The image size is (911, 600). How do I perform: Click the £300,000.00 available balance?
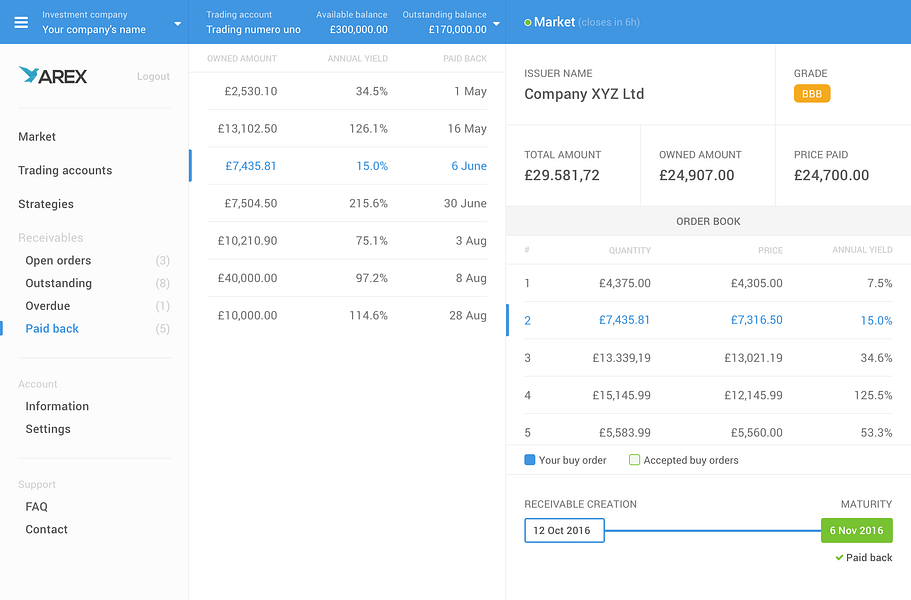pyautogui.click(x=358, y=30)
